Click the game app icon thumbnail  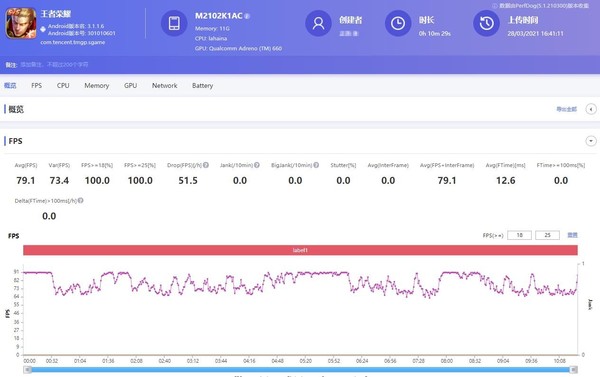click(x=21, y=23)
